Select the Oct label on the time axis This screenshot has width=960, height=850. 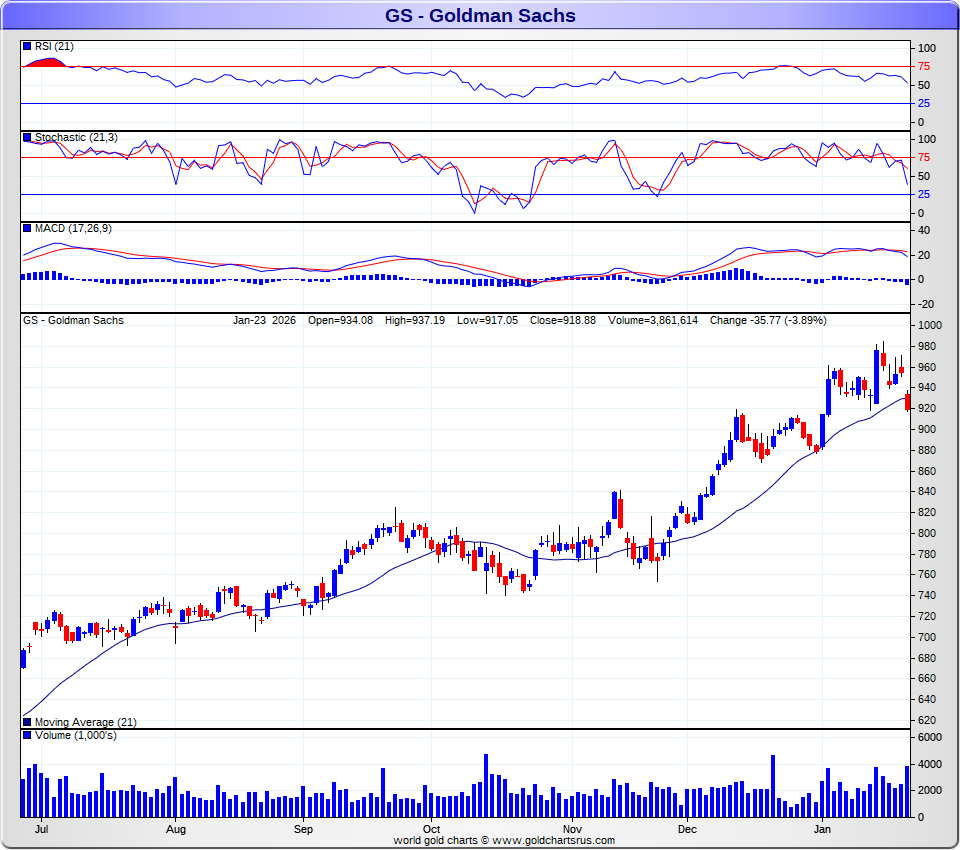(432, 829)
